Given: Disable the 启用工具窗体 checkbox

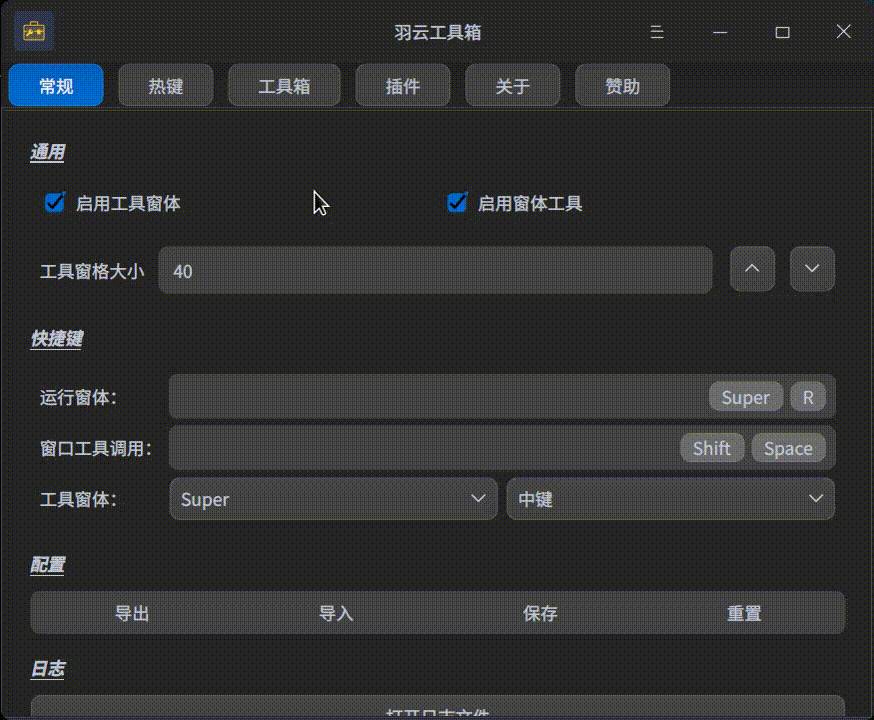Looking at the screenshot, I should (54, 202).
